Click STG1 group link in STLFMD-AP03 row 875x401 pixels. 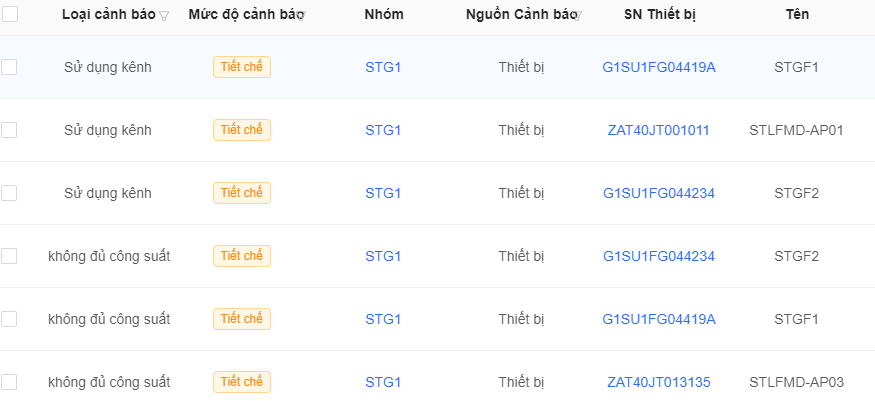pyautogui.click(x=383, y=383)
